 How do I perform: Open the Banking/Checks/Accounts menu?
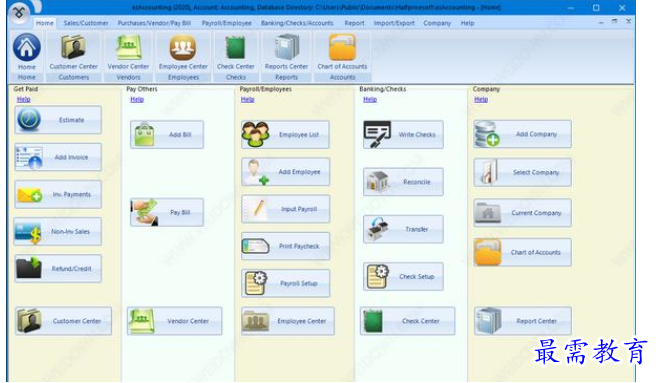click(x=297, y=23)
